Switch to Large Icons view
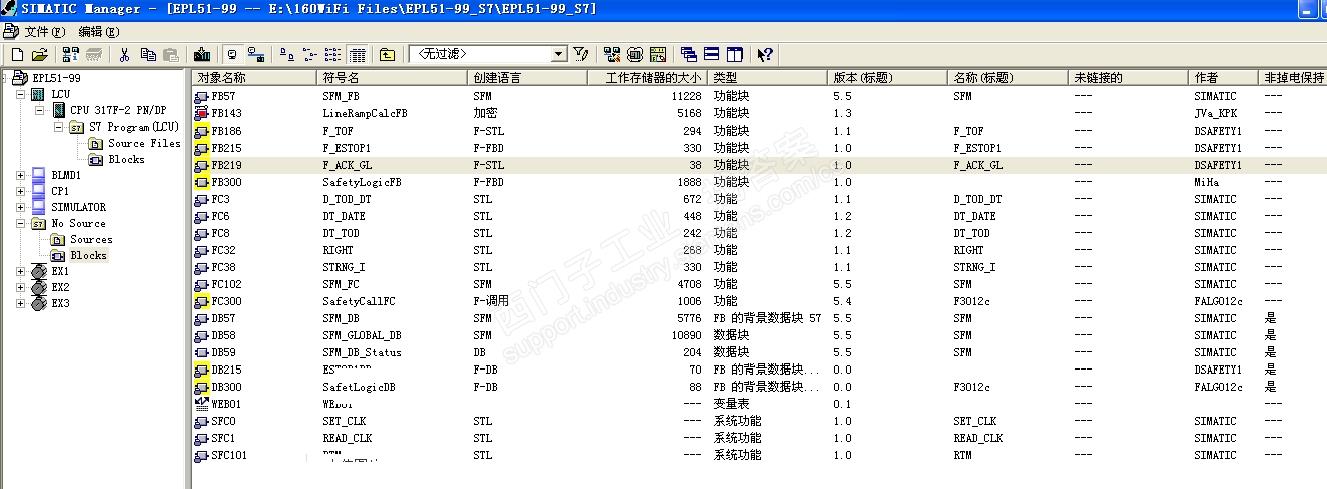1327x489 pixels. 287,54
